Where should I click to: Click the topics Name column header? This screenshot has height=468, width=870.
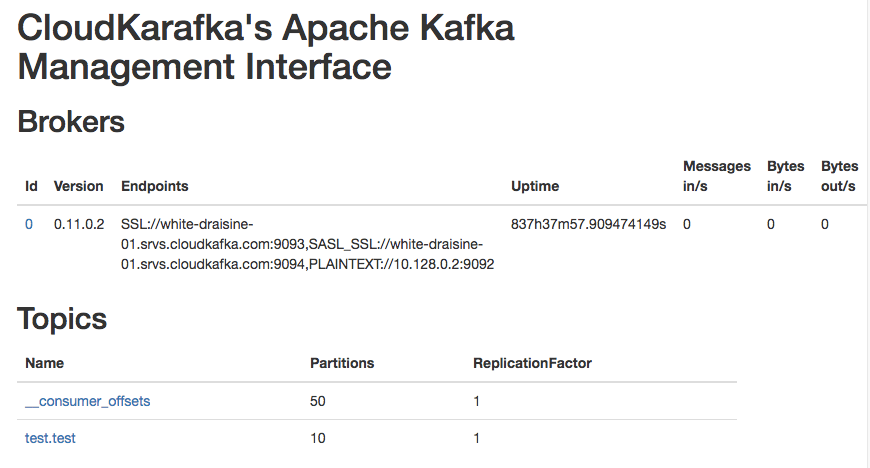(44, 363)
